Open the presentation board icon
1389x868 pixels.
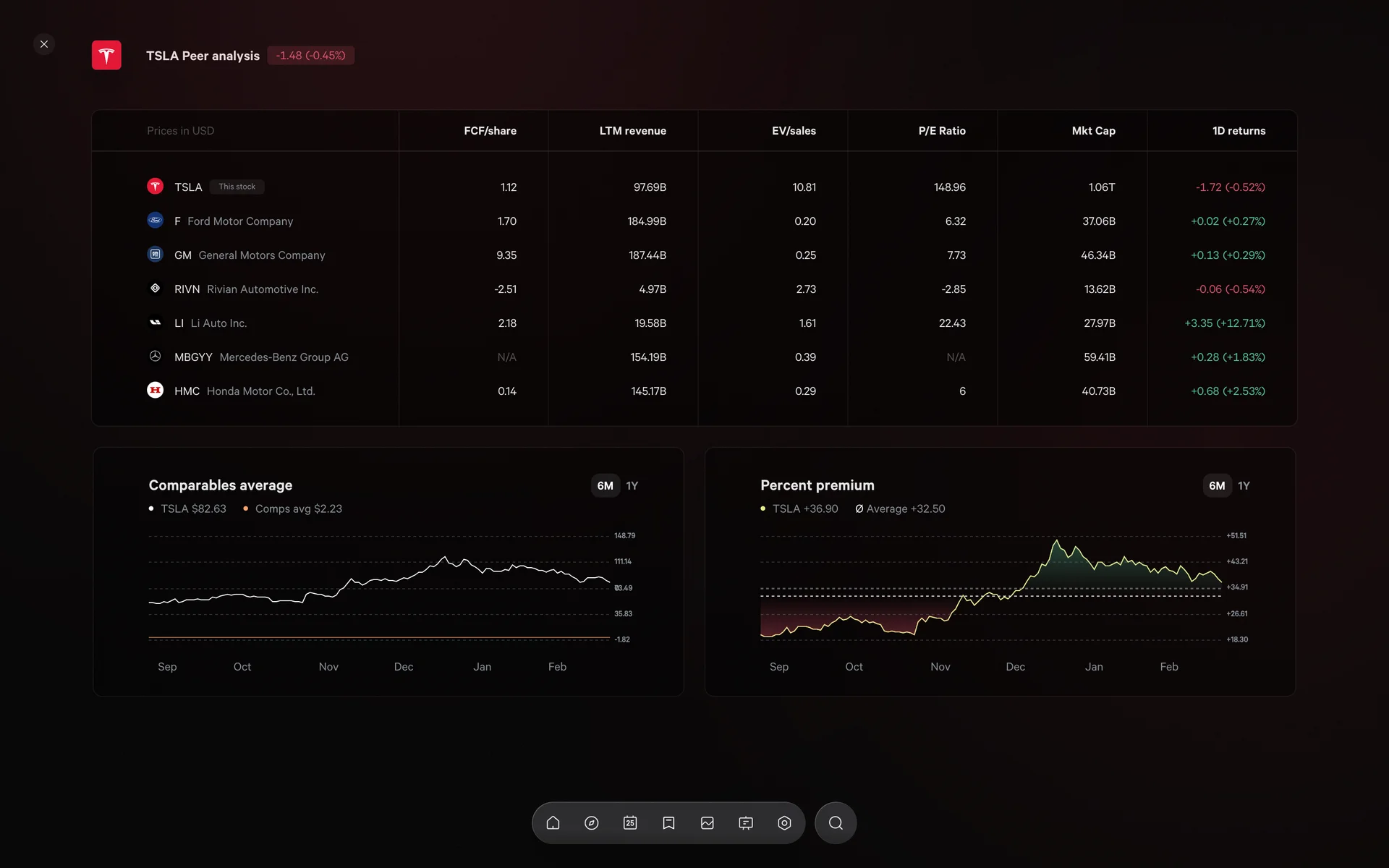click(746, 823)
